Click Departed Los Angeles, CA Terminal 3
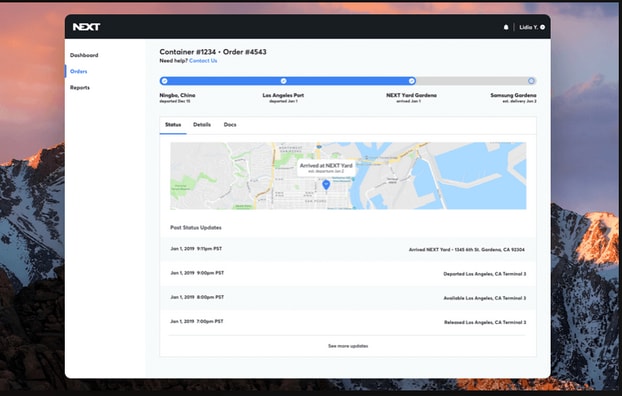 [x=485, y=274]
